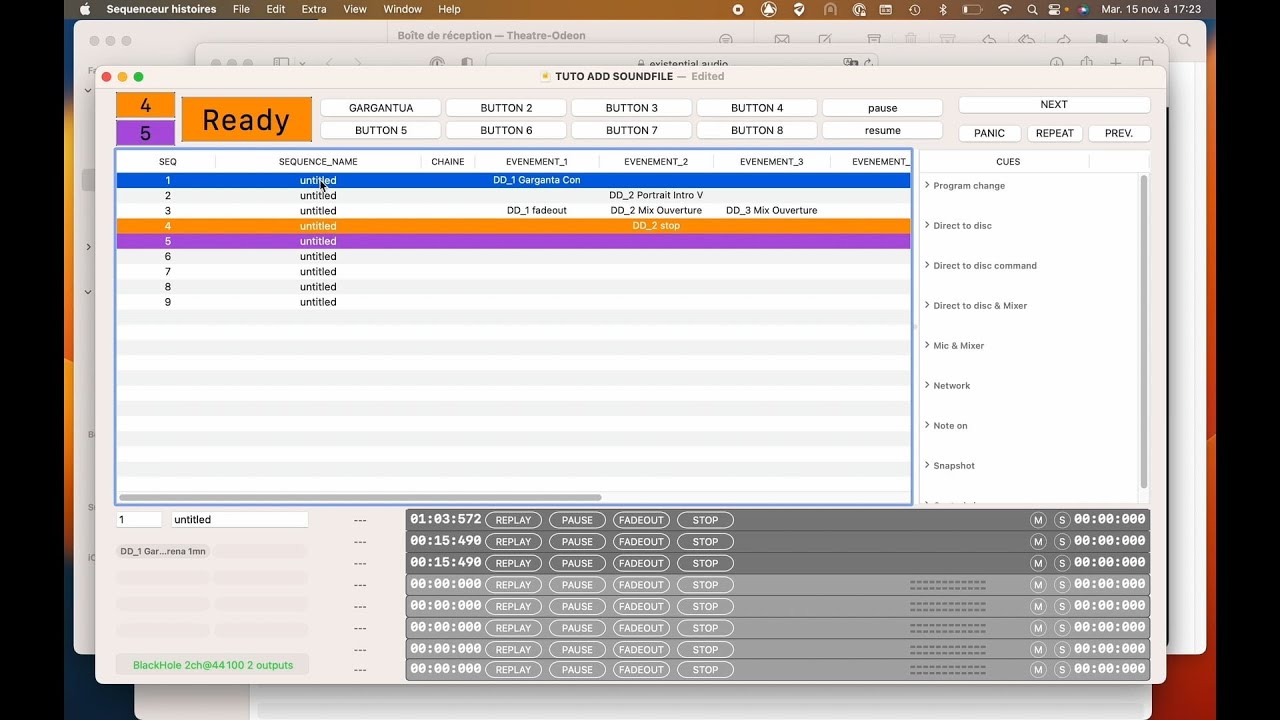1280x720 pixels.
Task: Expand the Mic & Mixer cue category
Action: pyautogui.click(x=927, y=345)
